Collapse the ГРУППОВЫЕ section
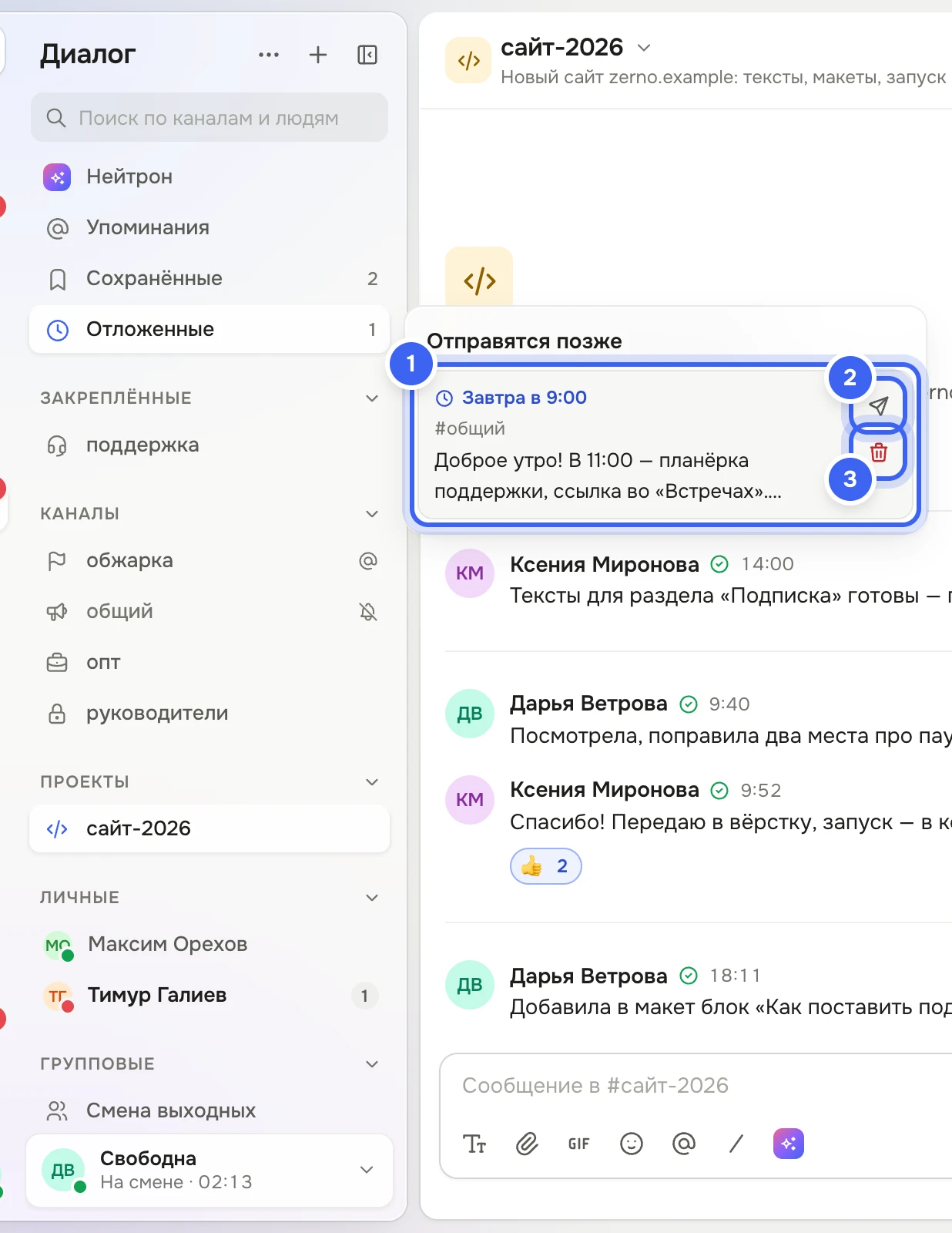 click(x=372, y=1063)
